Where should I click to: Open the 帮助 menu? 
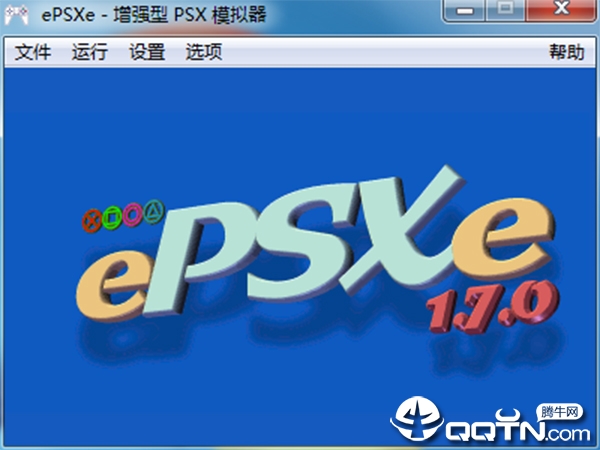click(567, 52)
